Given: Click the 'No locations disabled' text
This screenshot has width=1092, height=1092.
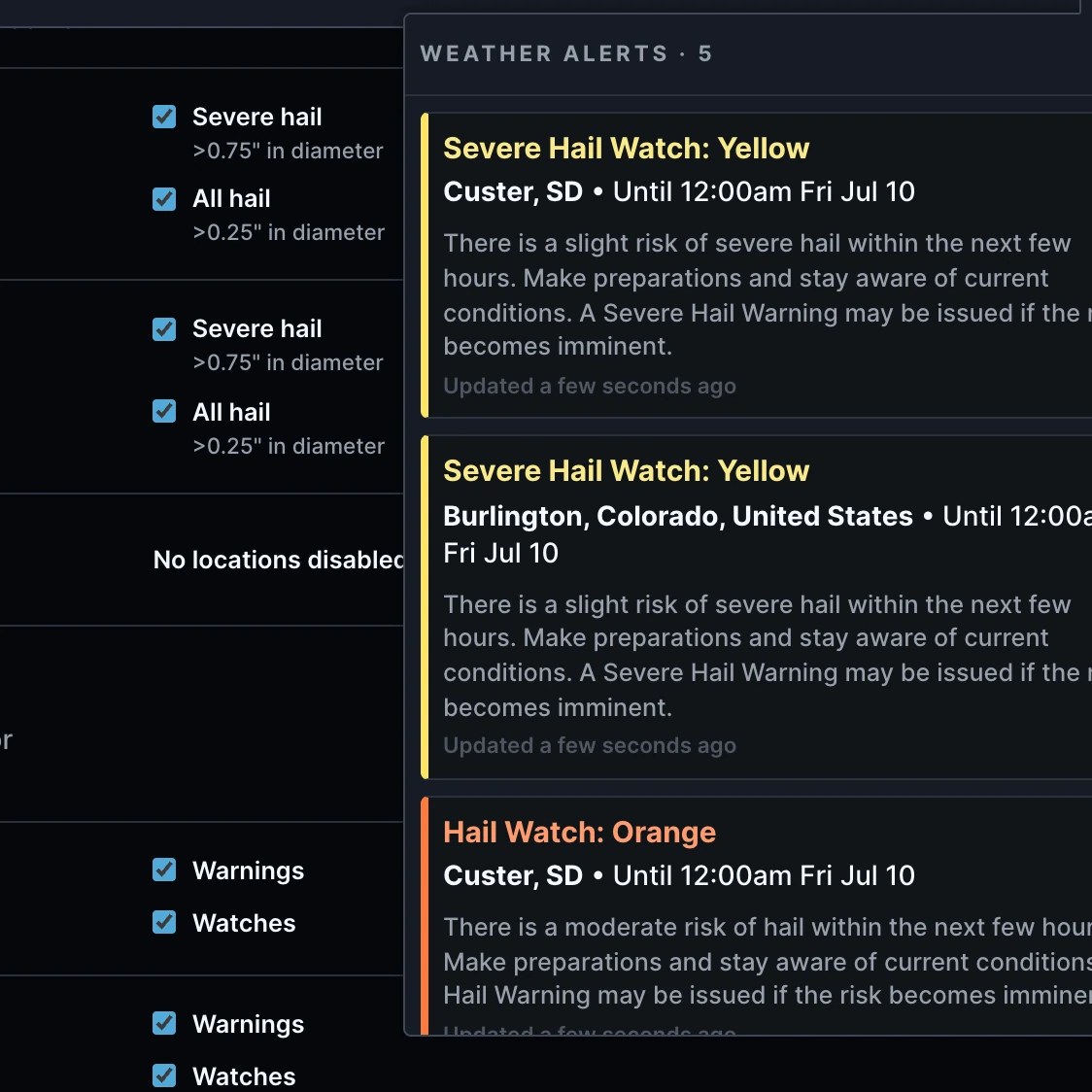Looking at the screenshot, I should point(278,560).
